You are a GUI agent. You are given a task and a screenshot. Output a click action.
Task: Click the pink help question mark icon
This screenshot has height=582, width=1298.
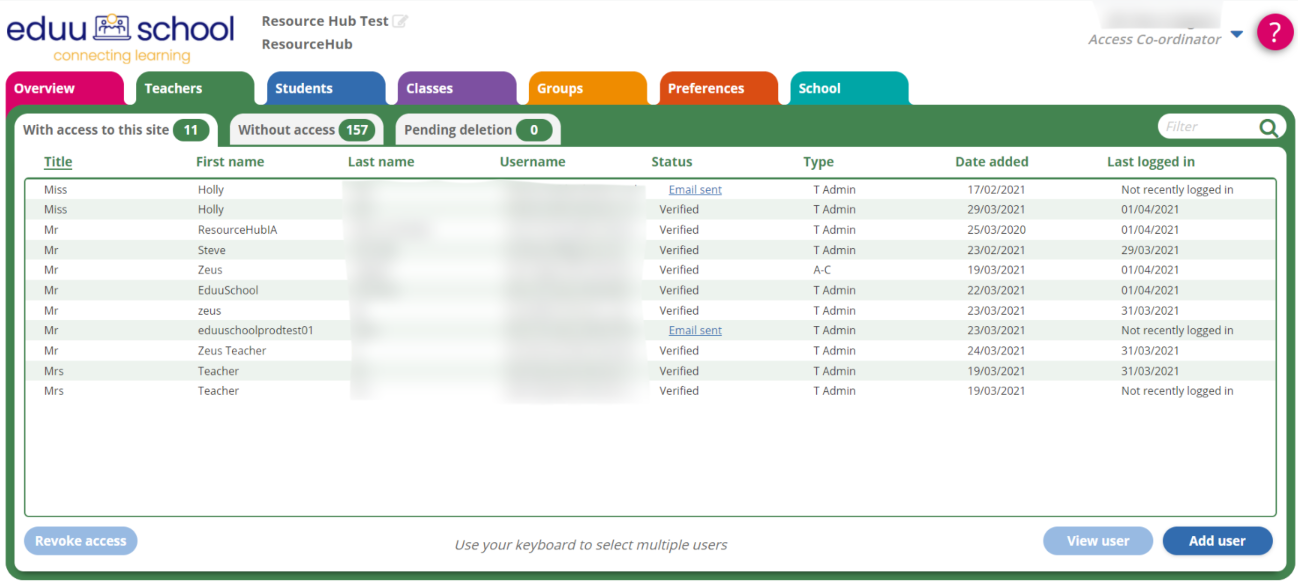coord(1274,32)
